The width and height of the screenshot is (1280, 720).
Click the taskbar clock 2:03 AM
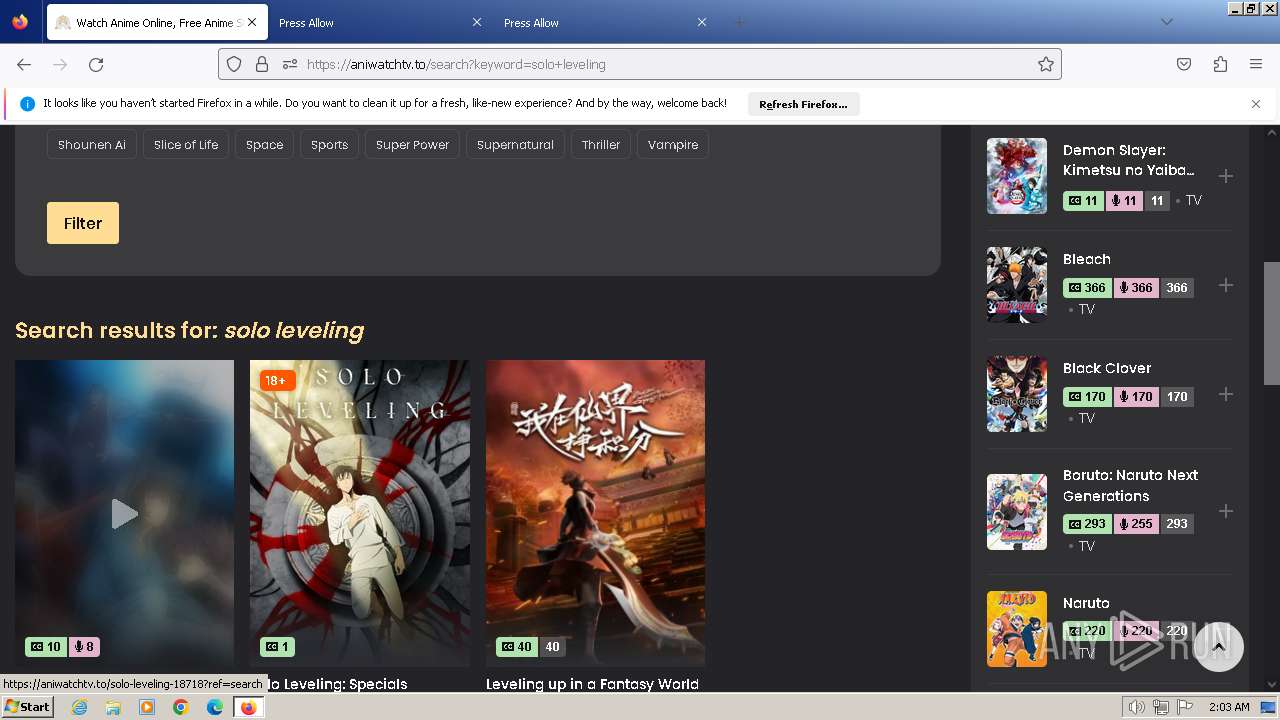click(1229, 707)
